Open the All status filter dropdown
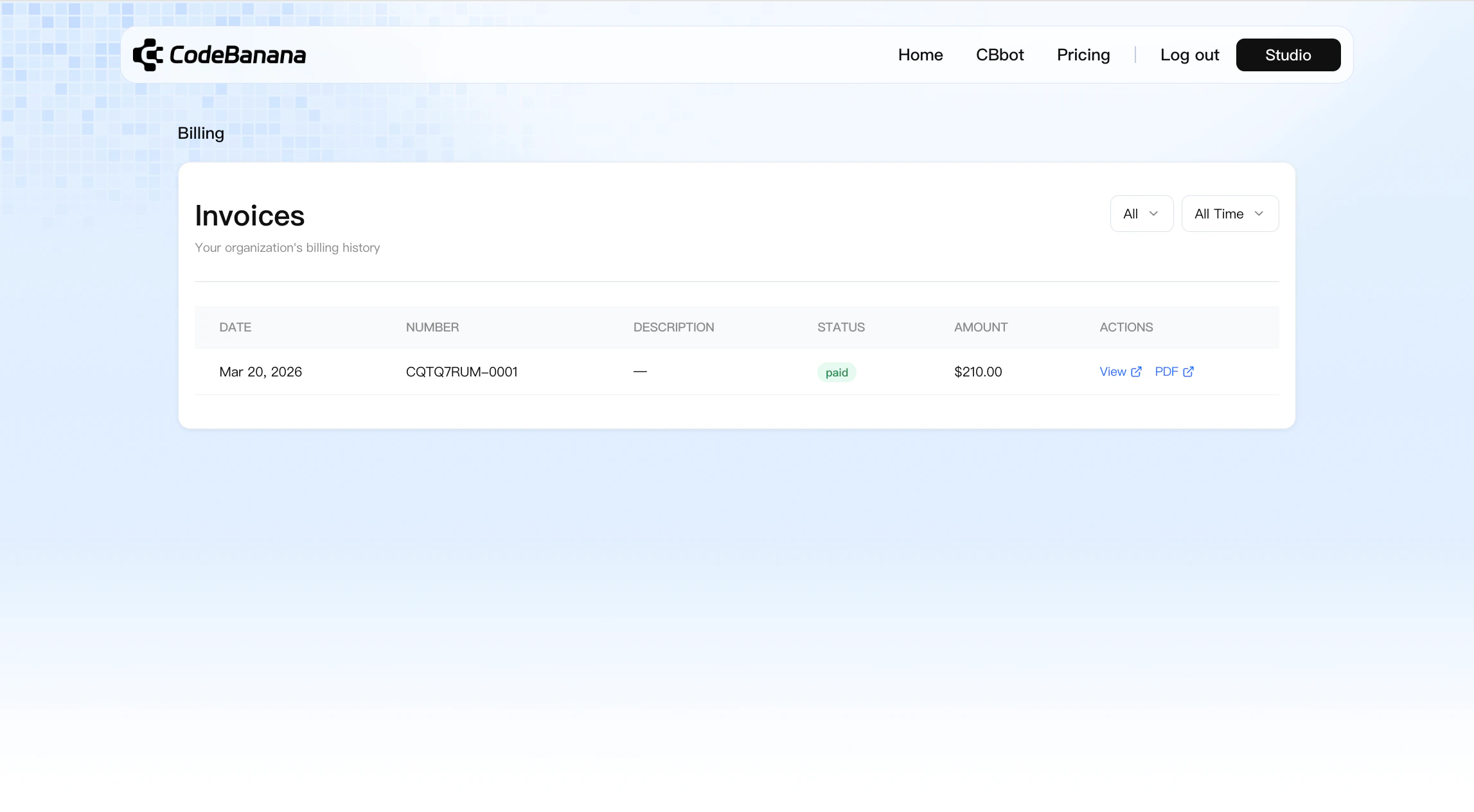 tap(1141, 214)
